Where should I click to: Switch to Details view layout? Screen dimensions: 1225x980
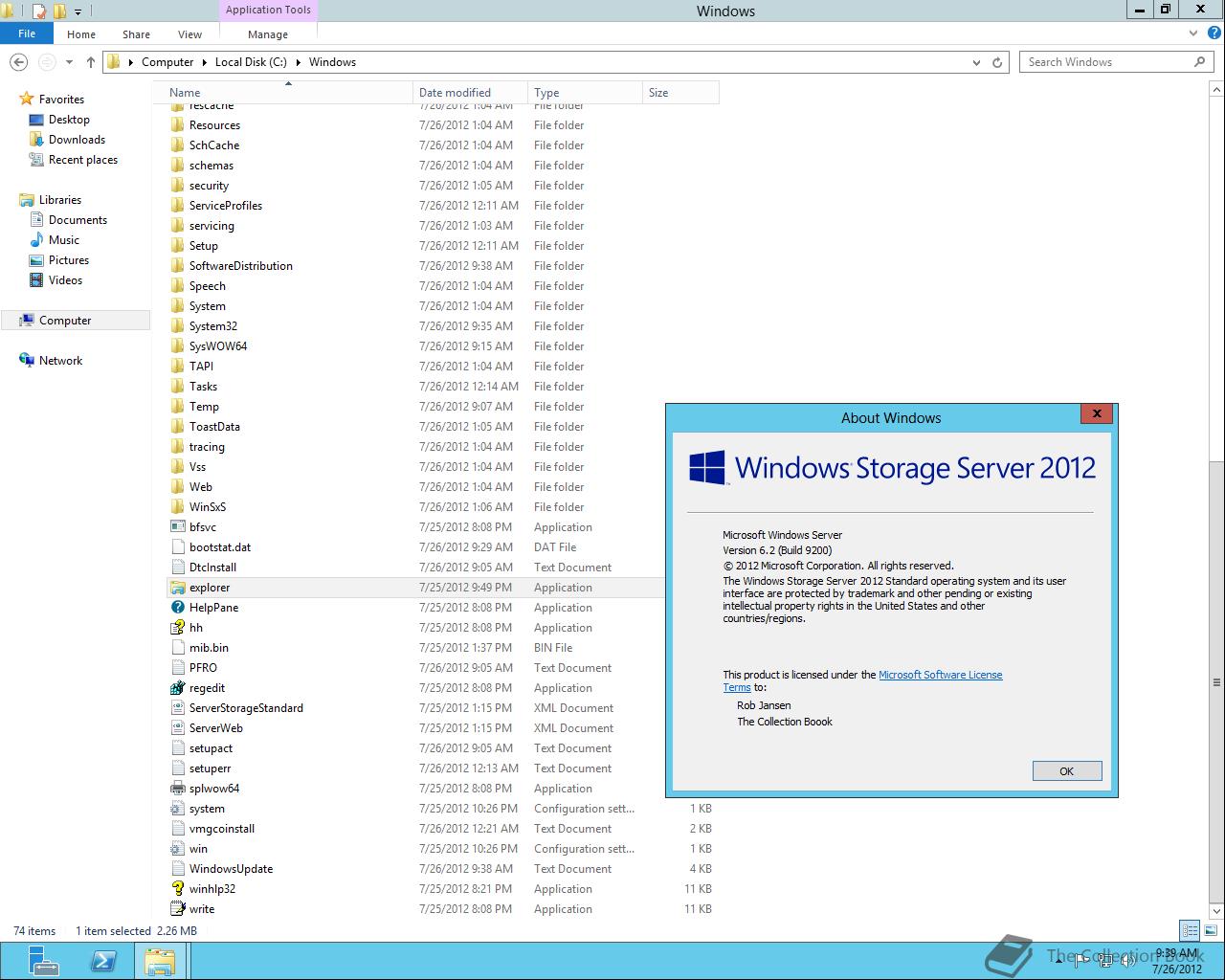1190,930
